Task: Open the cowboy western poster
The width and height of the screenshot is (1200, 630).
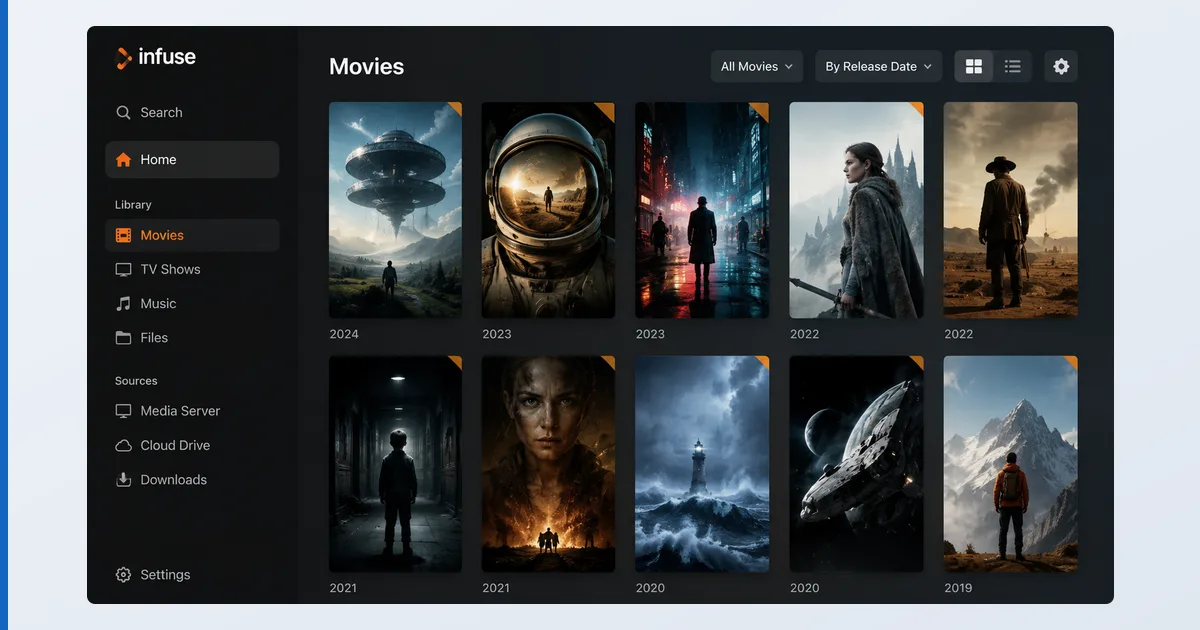Action: point(1011,210)
